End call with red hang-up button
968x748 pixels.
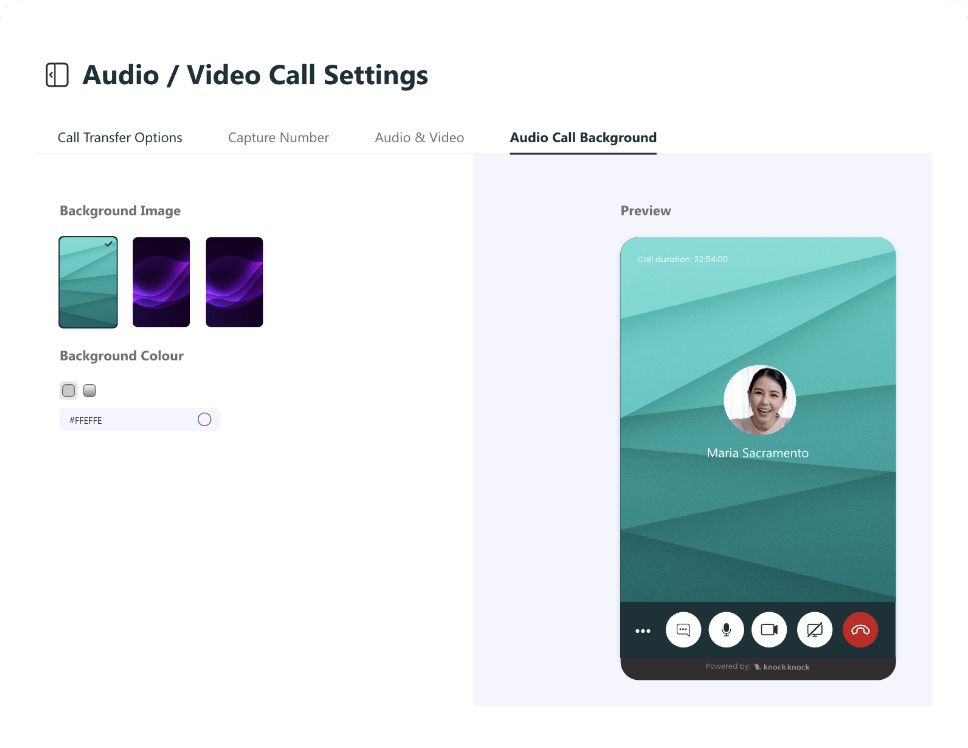pos(860,630)
